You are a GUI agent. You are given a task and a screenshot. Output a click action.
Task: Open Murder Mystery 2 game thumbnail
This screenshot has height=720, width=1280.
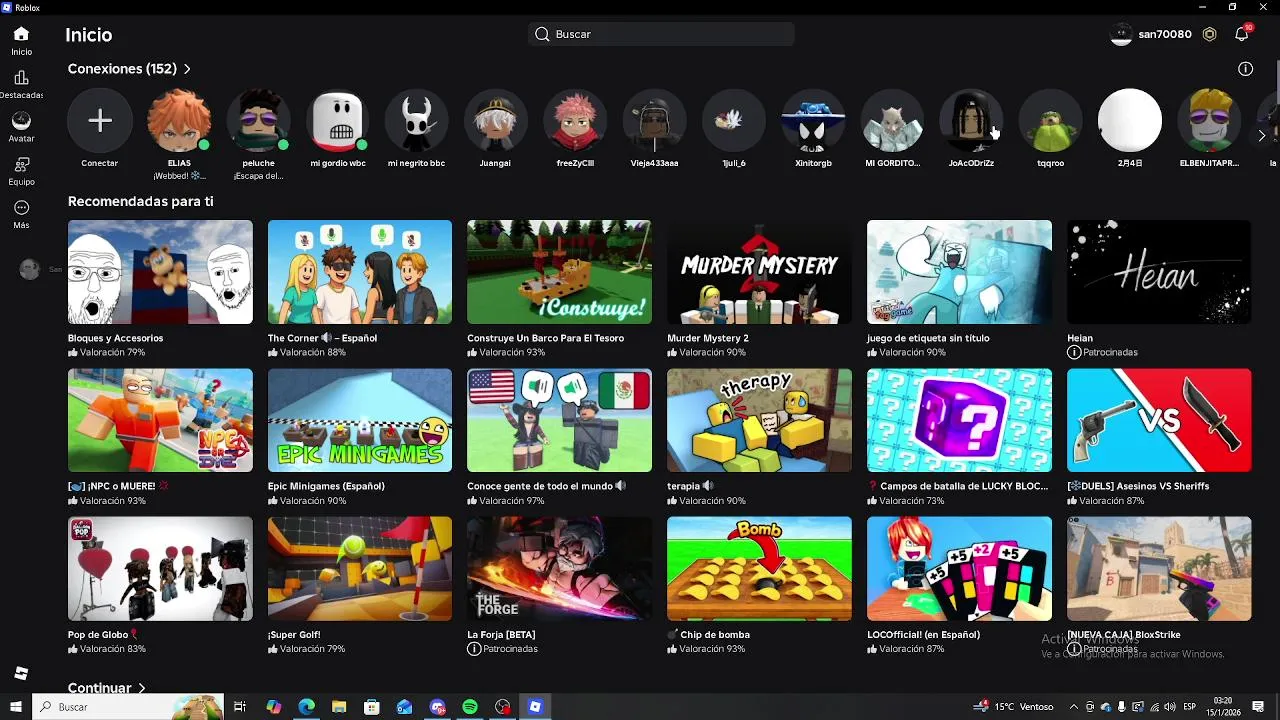click(x=759, y=272)
